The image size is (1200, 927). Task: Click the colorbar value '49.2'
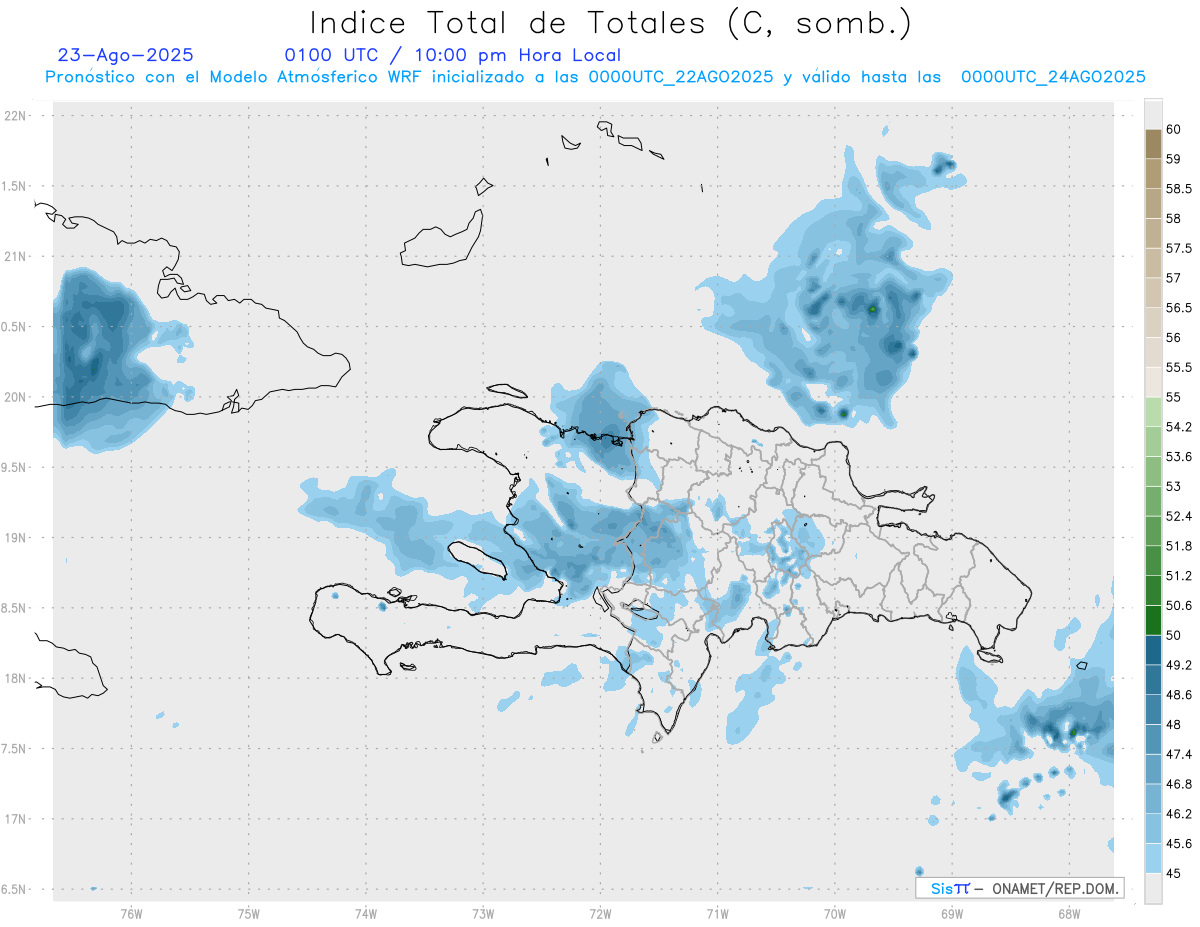coord(1179,665)
